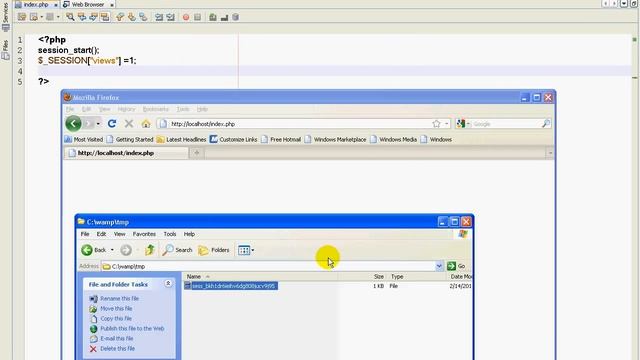Click the Shift Line Left icon
This screenshot has width=640, height=360.
coord(159,17)
